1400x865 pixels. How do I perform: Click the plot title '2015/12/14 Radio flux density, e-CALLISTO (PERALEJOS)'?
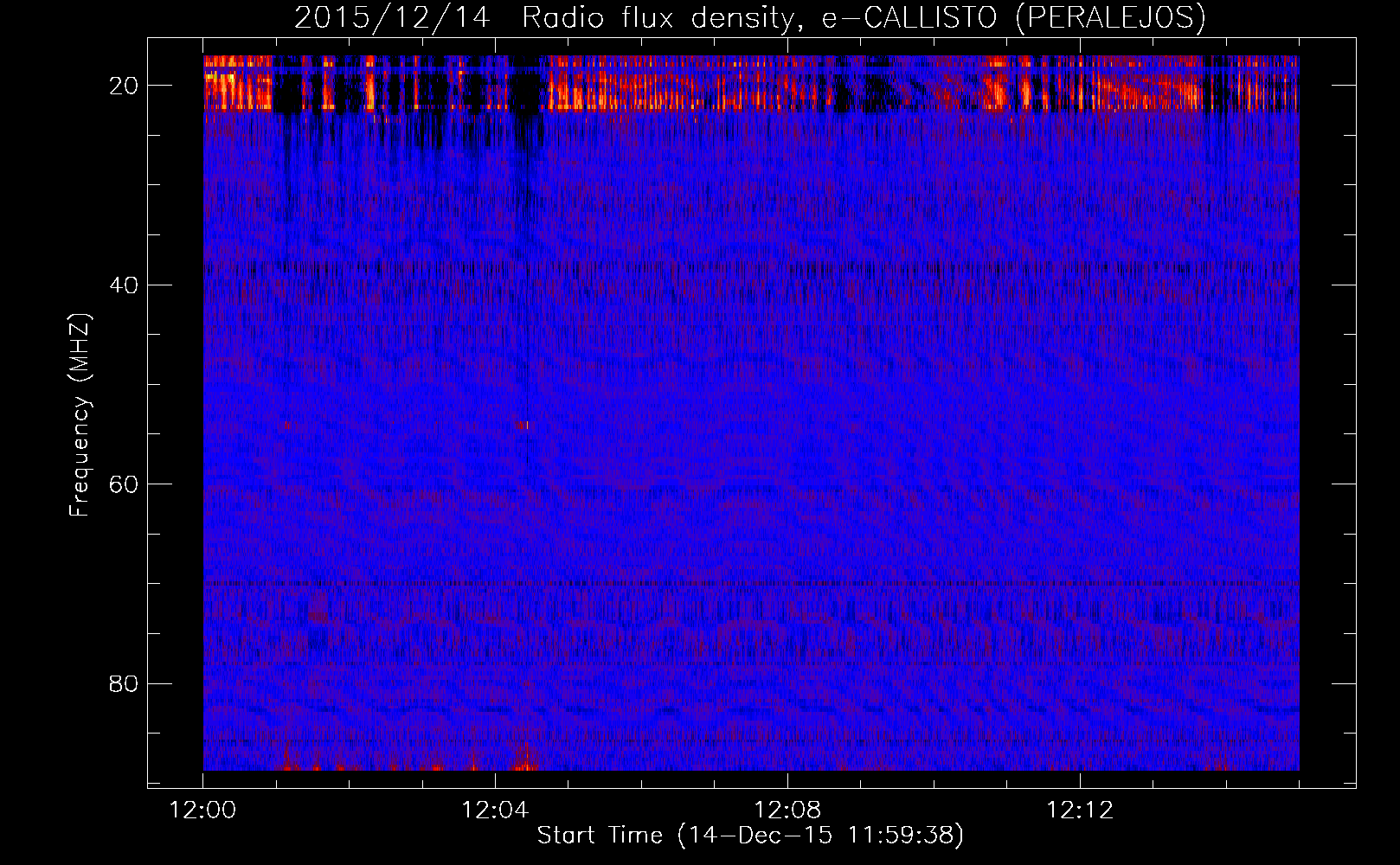point(749,17)
